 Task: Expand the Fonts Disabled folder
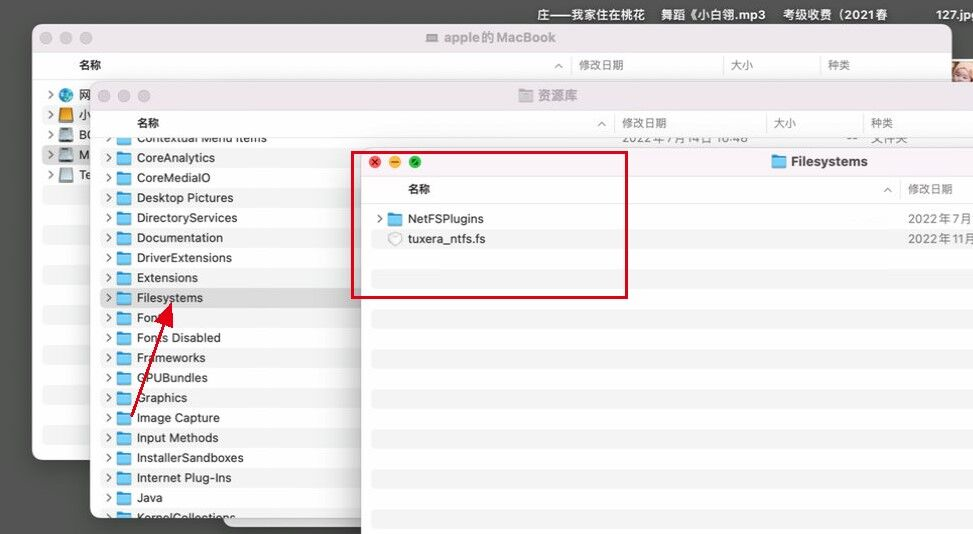coord(109,338)
